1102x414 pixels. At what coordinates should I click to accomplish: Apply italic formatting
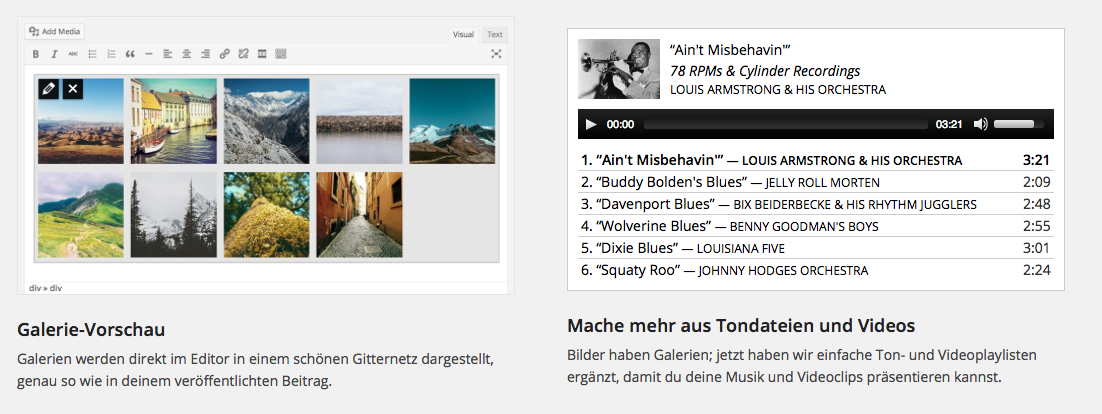(x=54, y=54)
